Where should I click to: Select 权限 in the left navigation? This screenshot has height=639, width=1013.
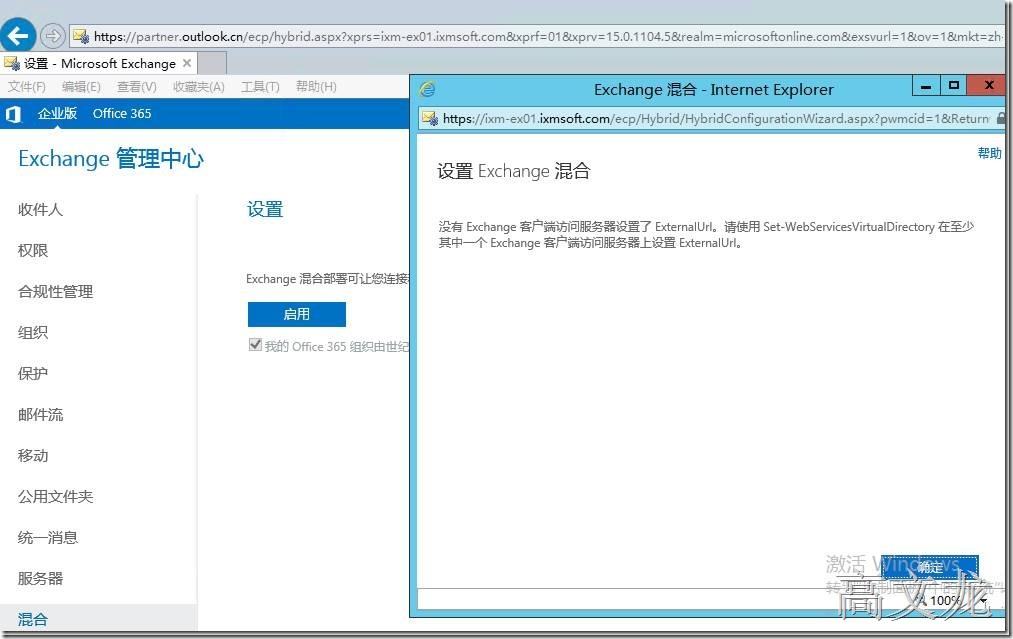33,250
